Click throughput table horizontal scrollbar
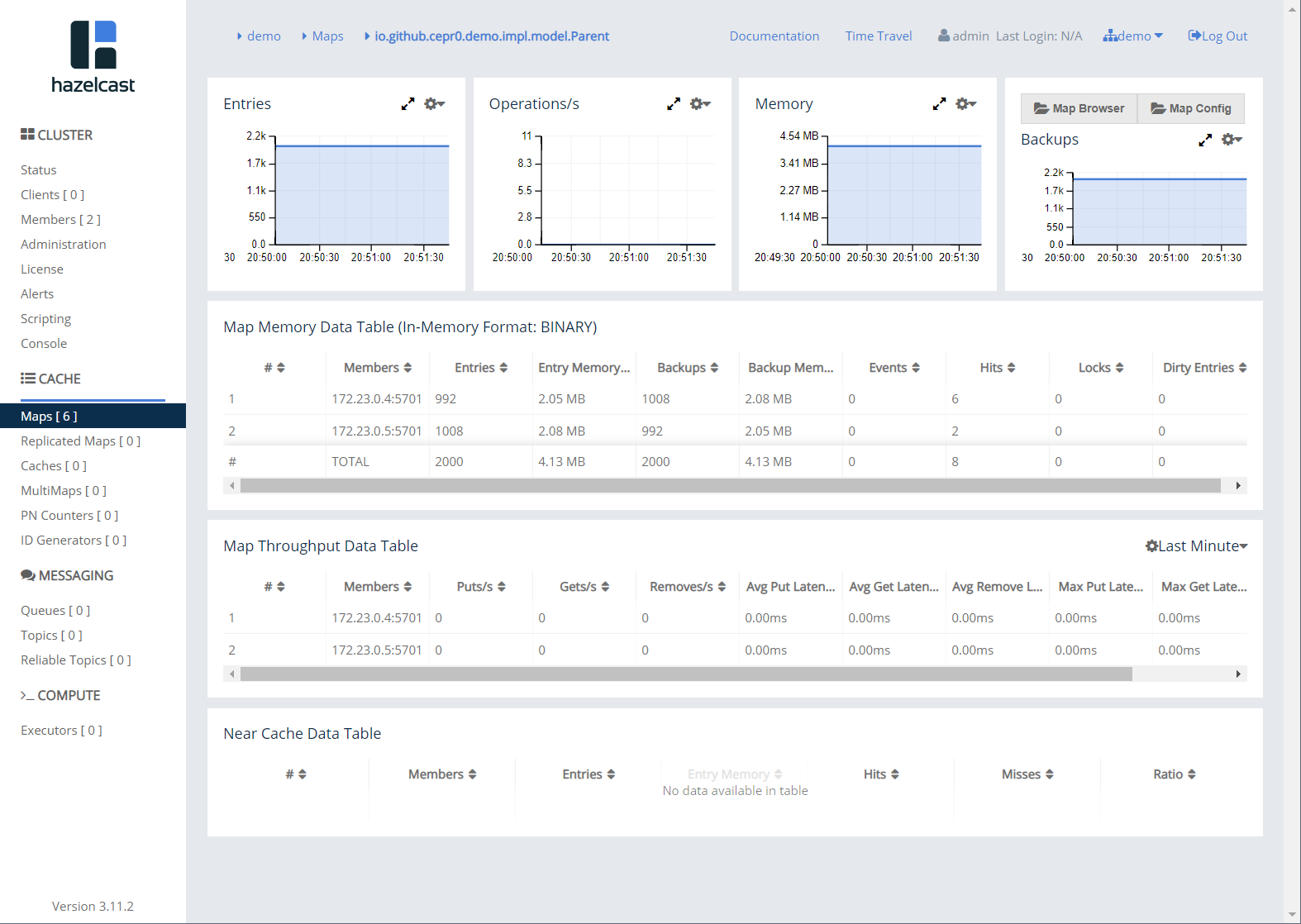Image resolution: width=1301 pixels, height=924 pixels. pyautogui.click(x=686, y=674)
